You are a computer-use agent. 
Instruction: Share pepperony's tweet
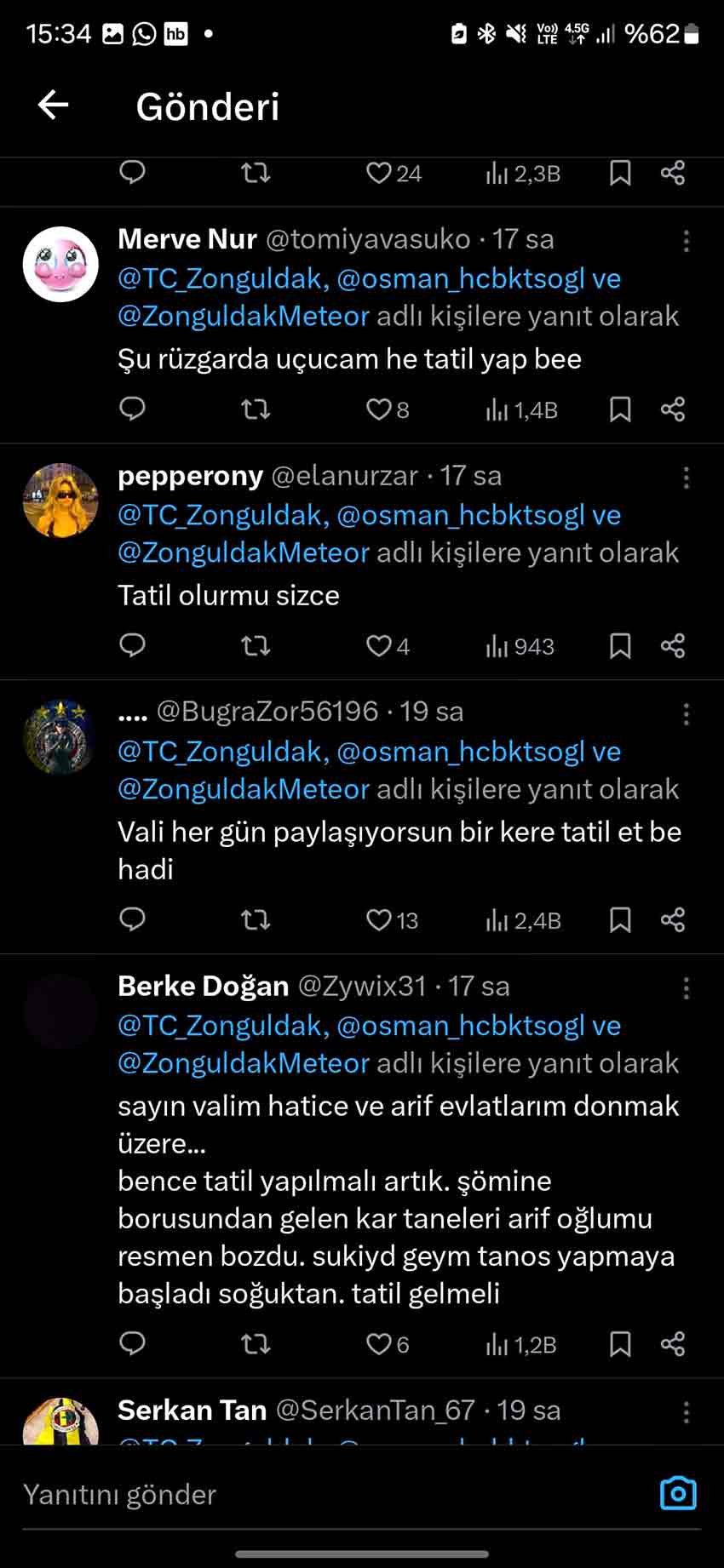(x=673, y=646)
